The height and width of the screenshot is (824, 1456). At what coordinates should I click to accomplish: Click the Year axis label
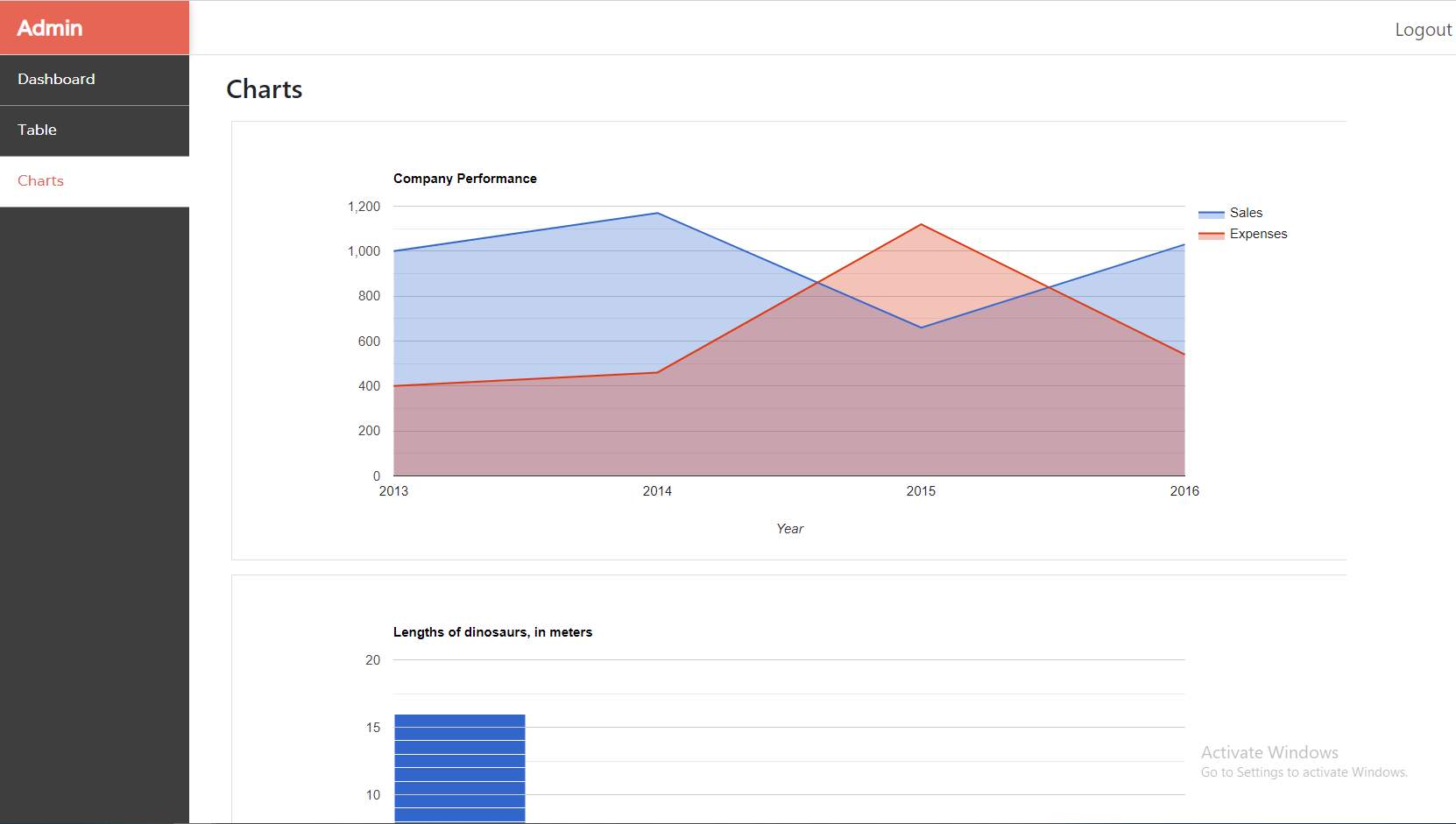coord(789,528)
